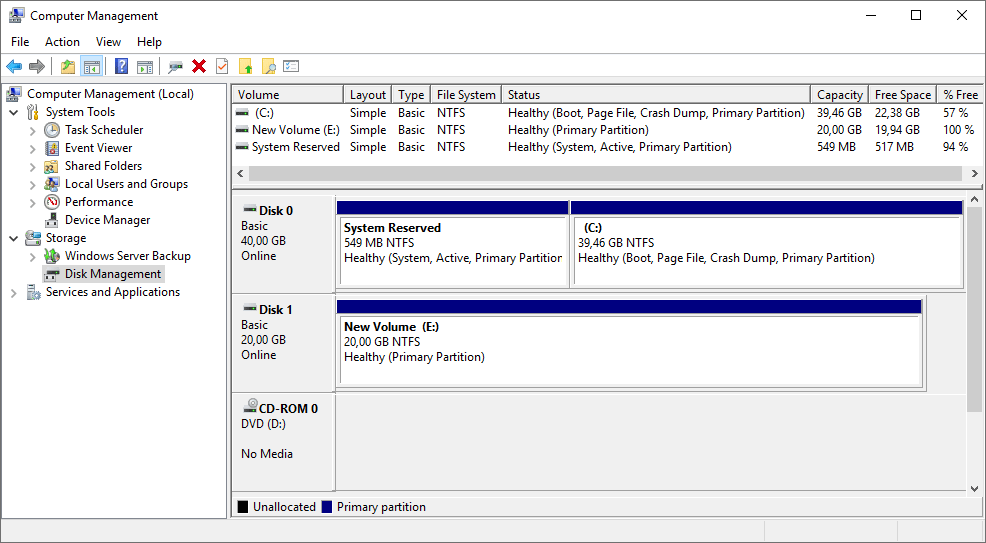The image size is (986, 543).
Task: Expand the Performance node
Action: [33, 203]
